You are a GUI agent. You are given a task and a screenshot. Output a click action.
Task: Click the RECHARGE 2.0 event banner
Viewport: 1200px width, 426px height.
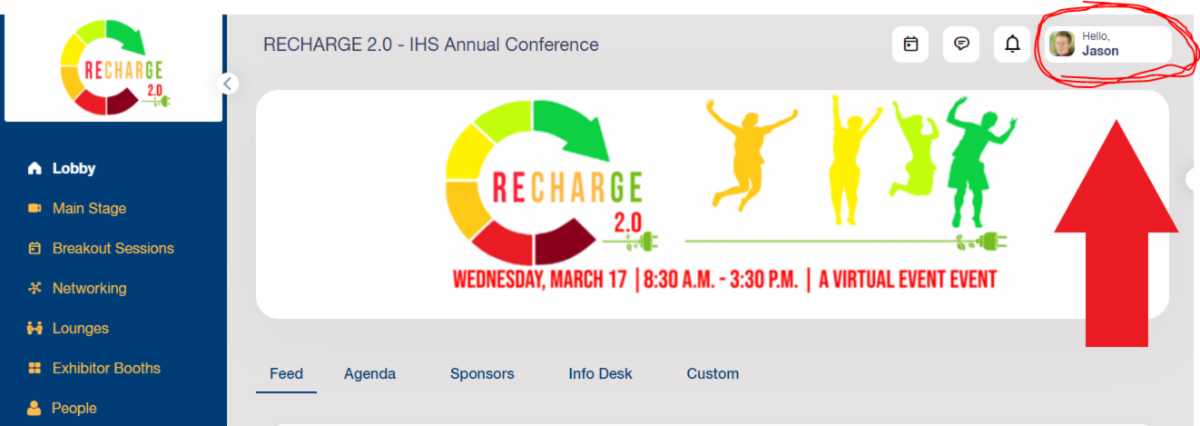712,205
